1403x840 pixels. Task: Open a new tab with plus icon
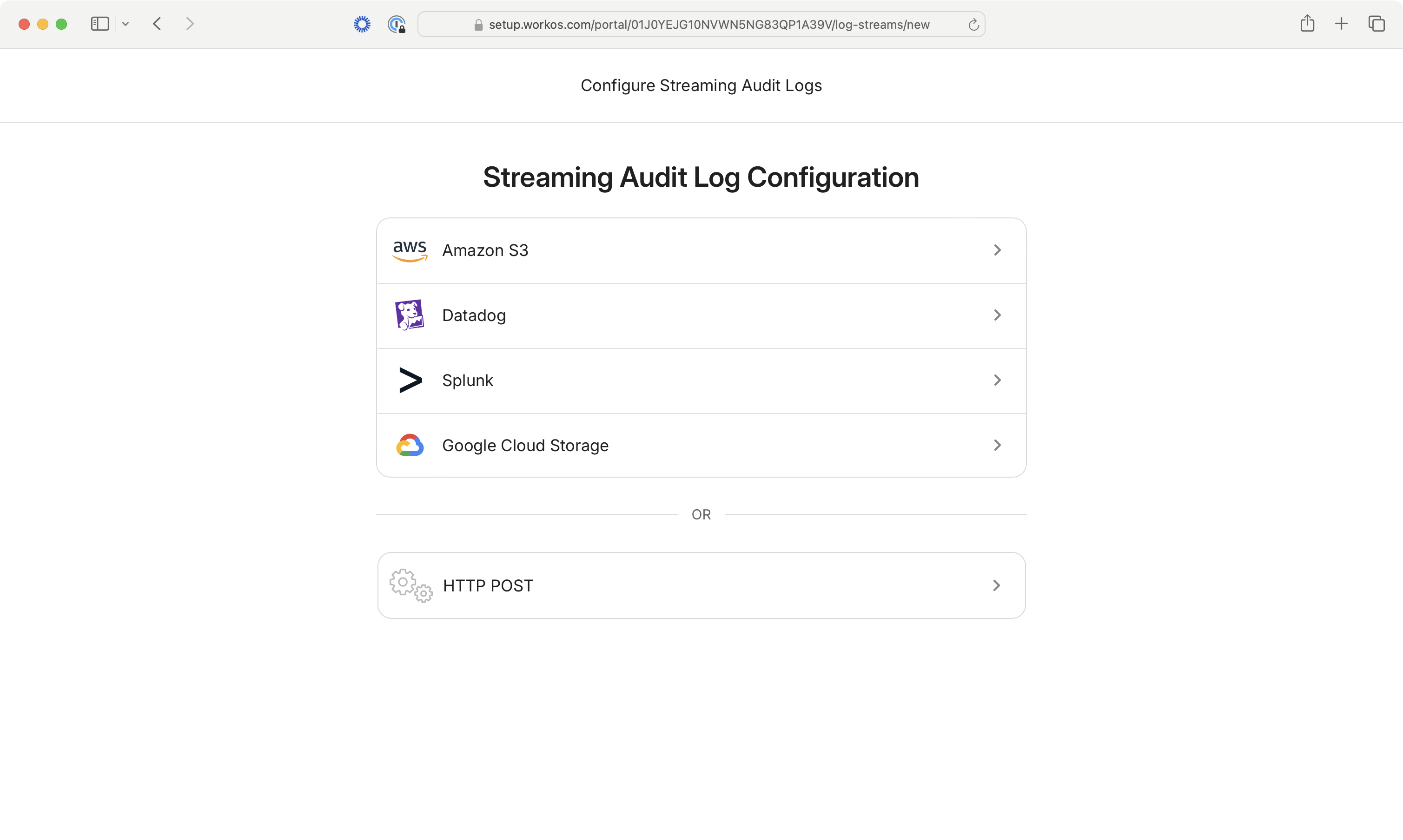coord(1341,24)
